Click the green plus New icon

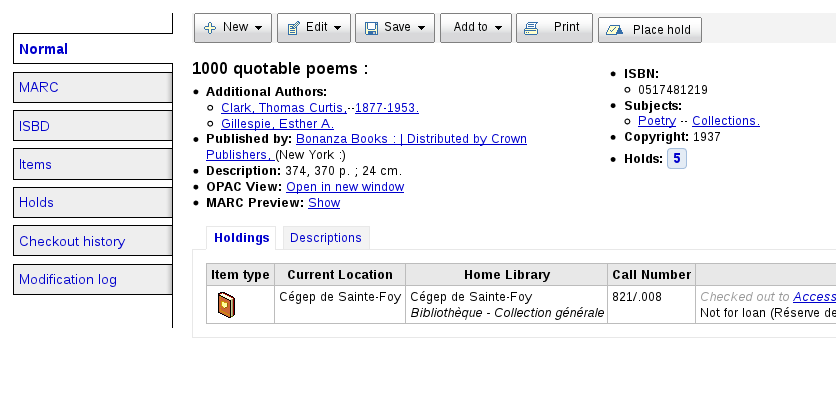[210, 28]
